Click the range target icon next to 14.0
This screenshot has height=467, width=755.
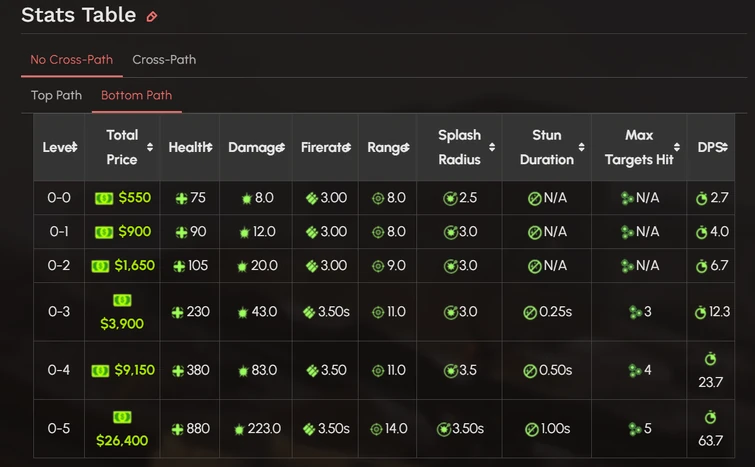pos(376,429)
